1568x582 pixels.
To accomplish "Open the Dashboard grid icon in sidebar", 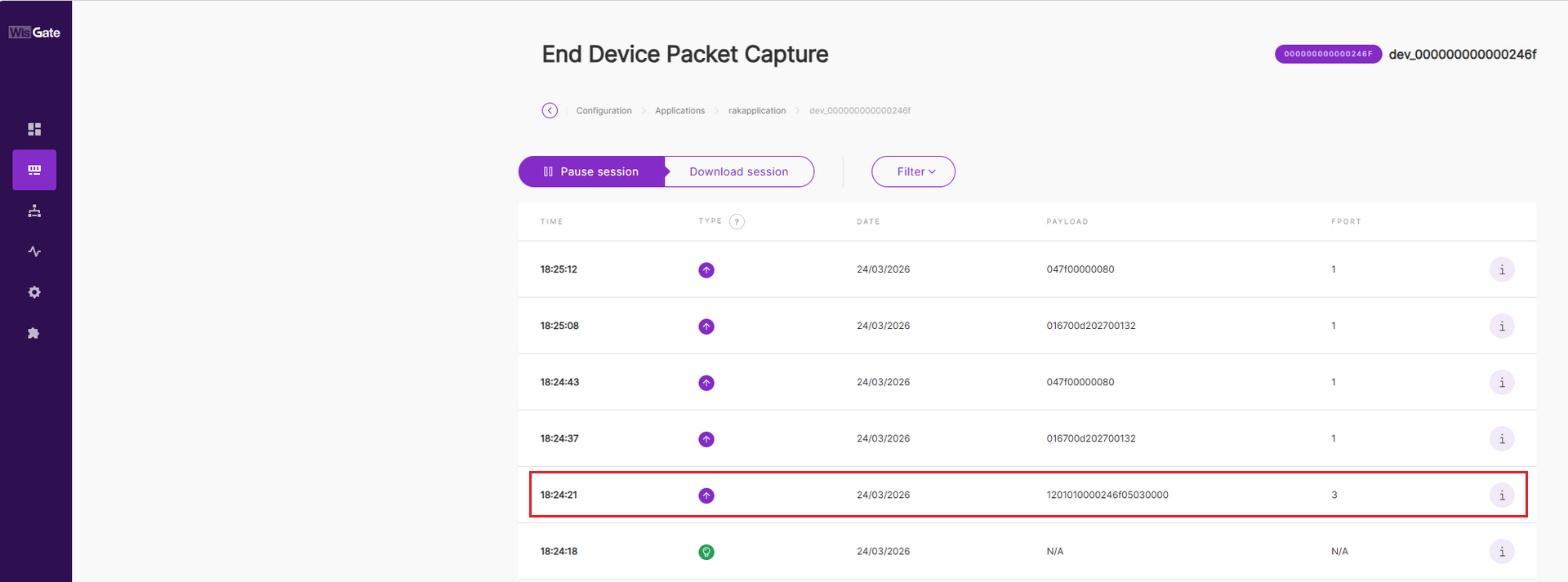I will (x=34, y=130).
